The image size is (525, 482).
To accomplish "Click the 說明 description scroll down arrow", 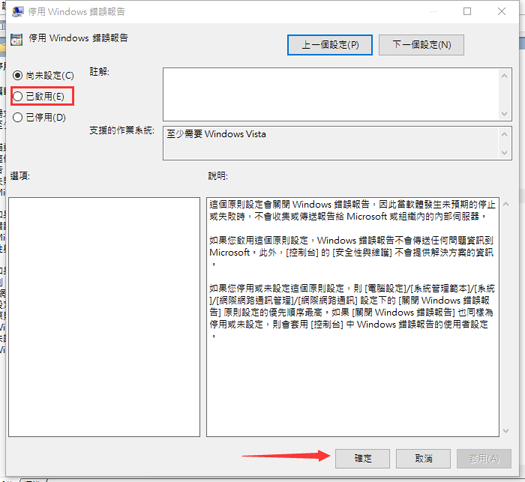I will [x=506, y=430].
